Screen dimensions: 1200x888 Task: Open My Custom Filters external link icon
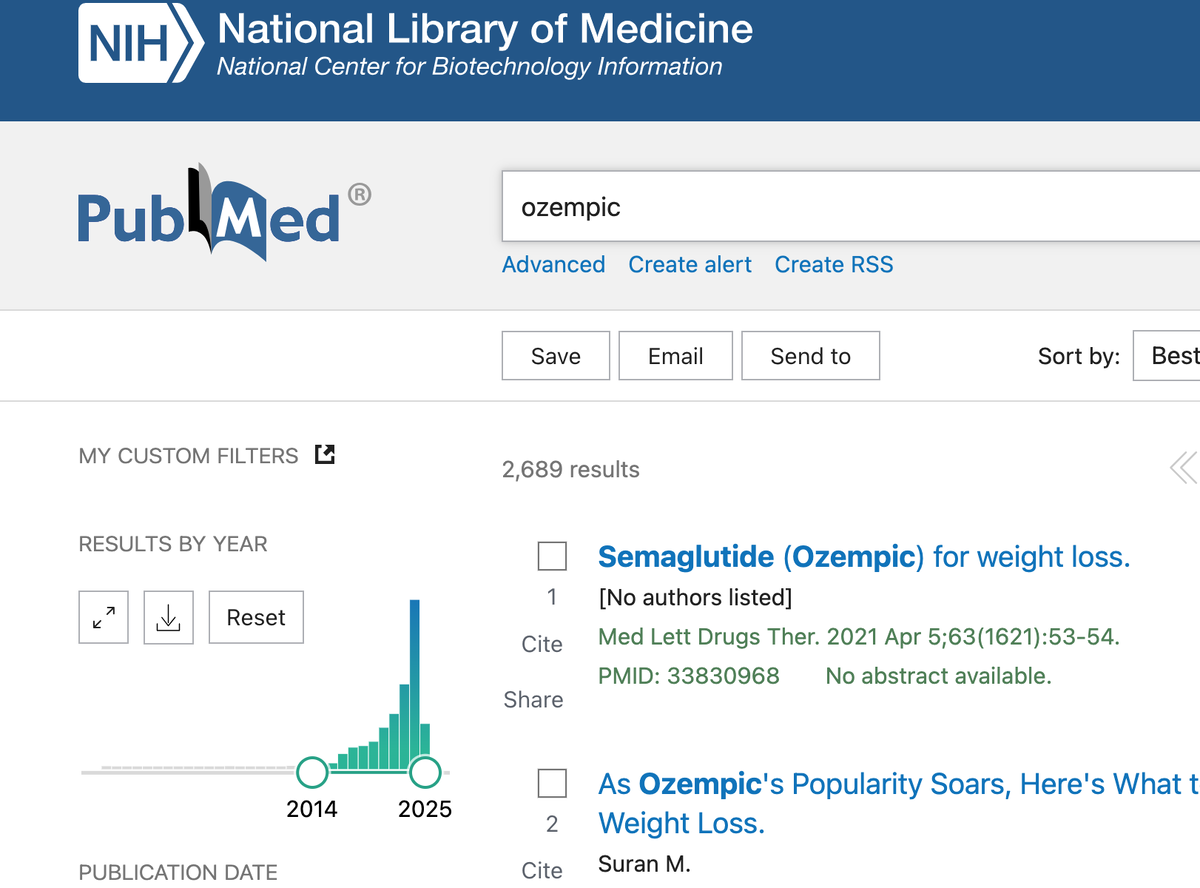[324, 455]
